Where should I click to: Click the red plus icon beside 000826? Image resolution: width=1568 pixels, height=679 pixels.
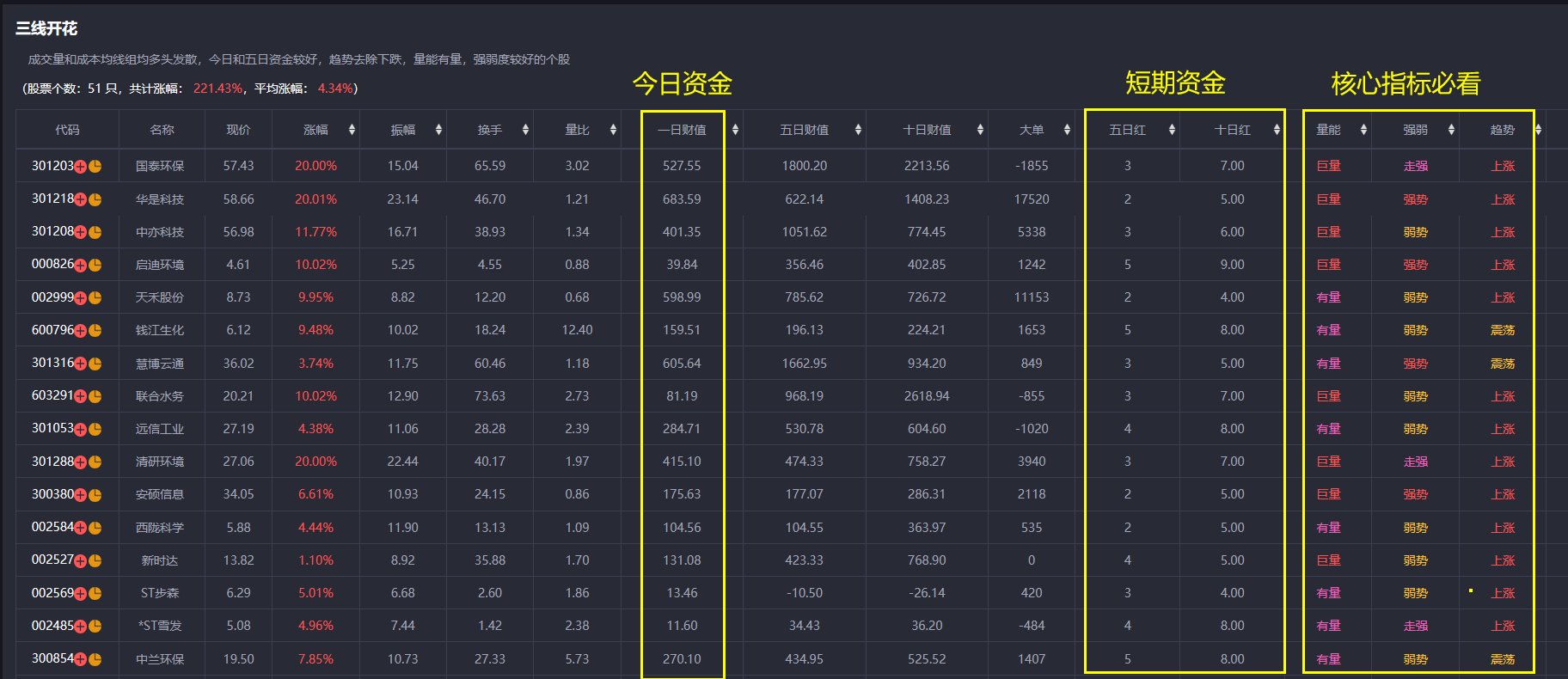coord(81,265)
